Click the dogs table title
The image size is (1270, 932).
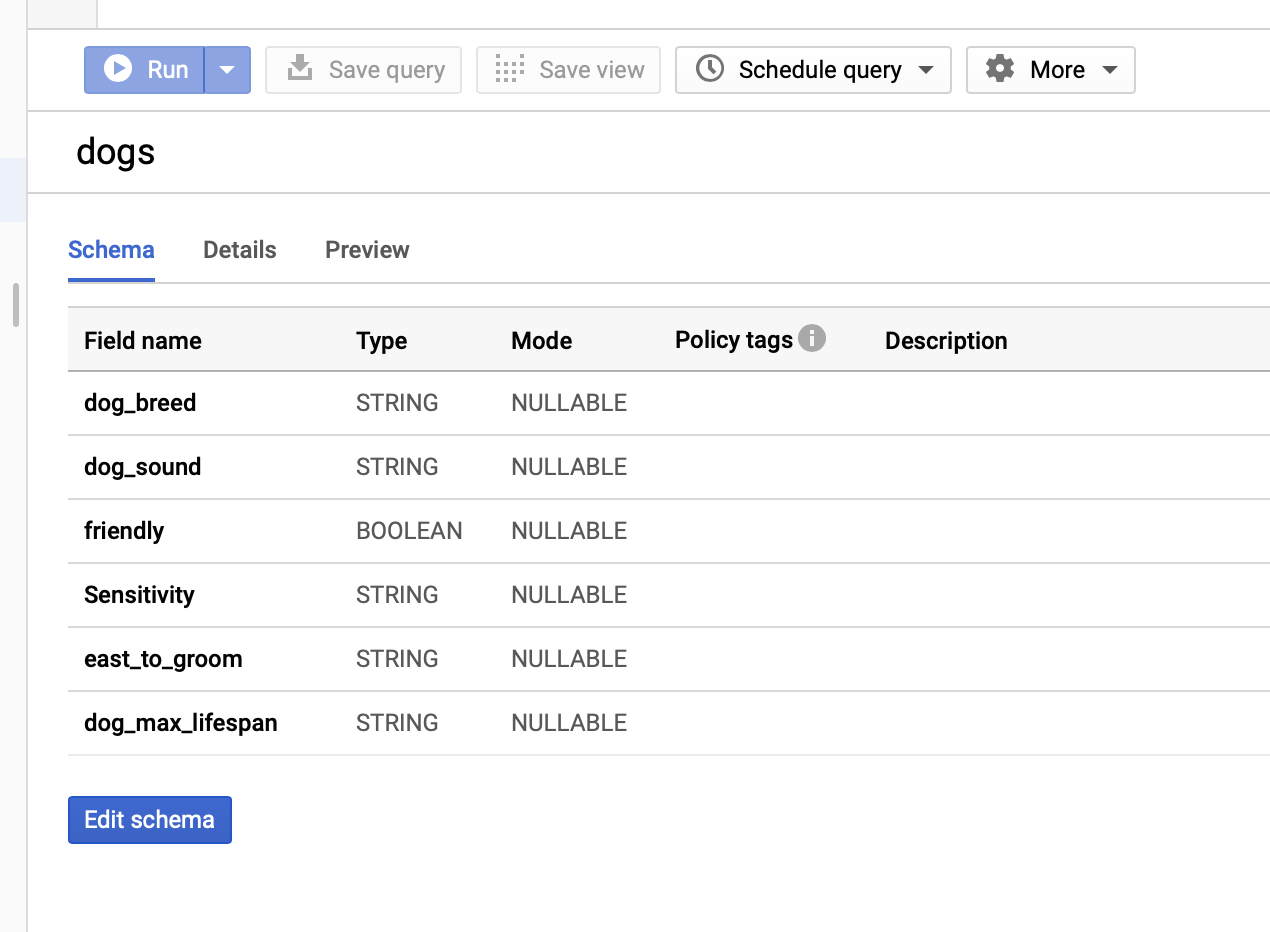click(115, 152)
